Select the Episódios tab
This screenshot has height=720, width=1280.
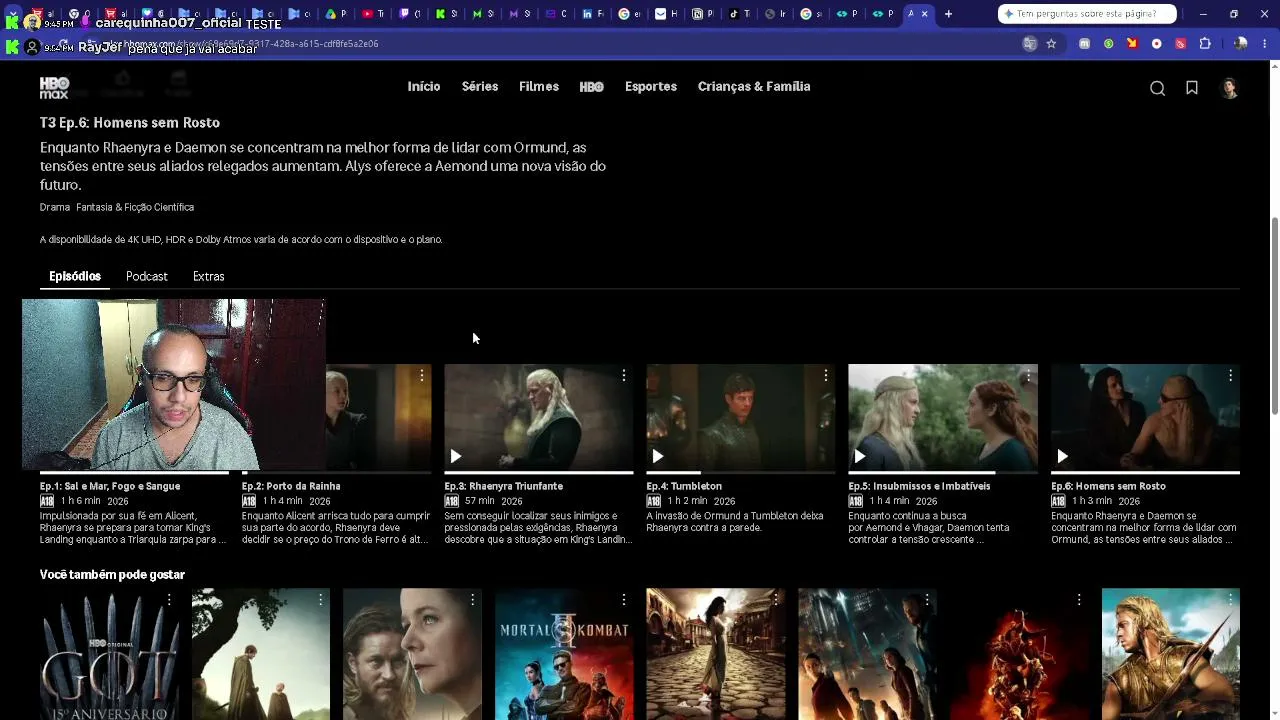(75, 276)
